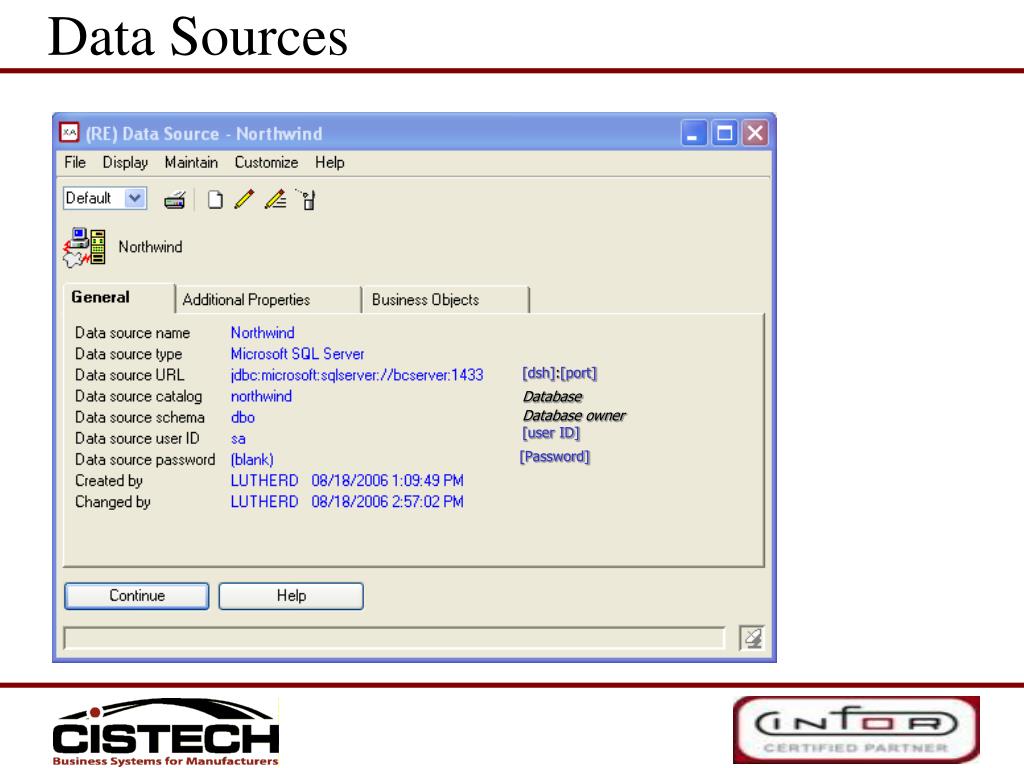Click the Data source URL label

(x=129, y=375)
